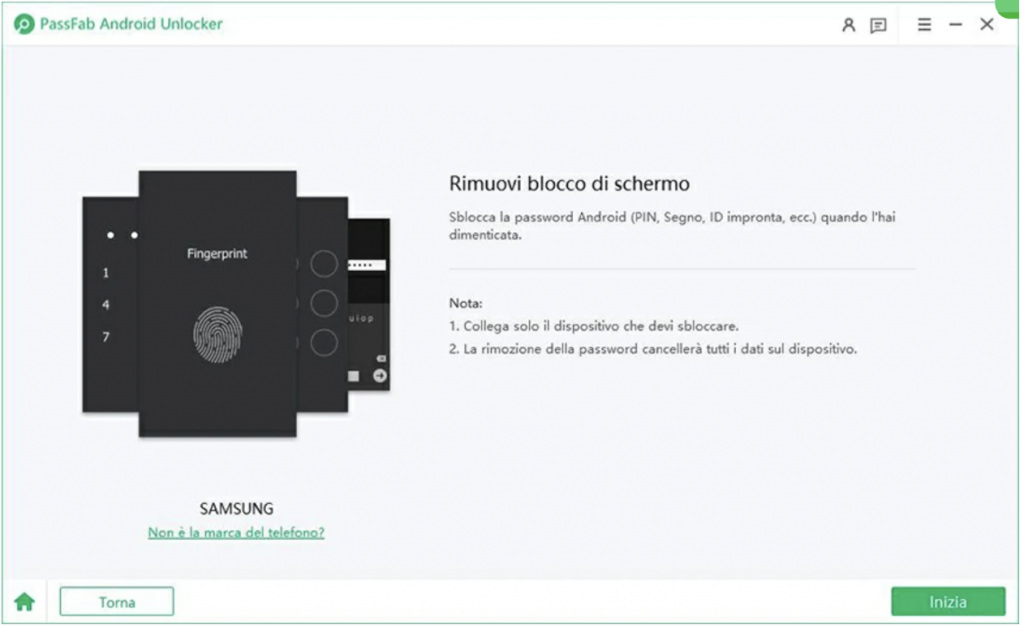
Task: Open the hamburger menu
Action: coord(924,25)
